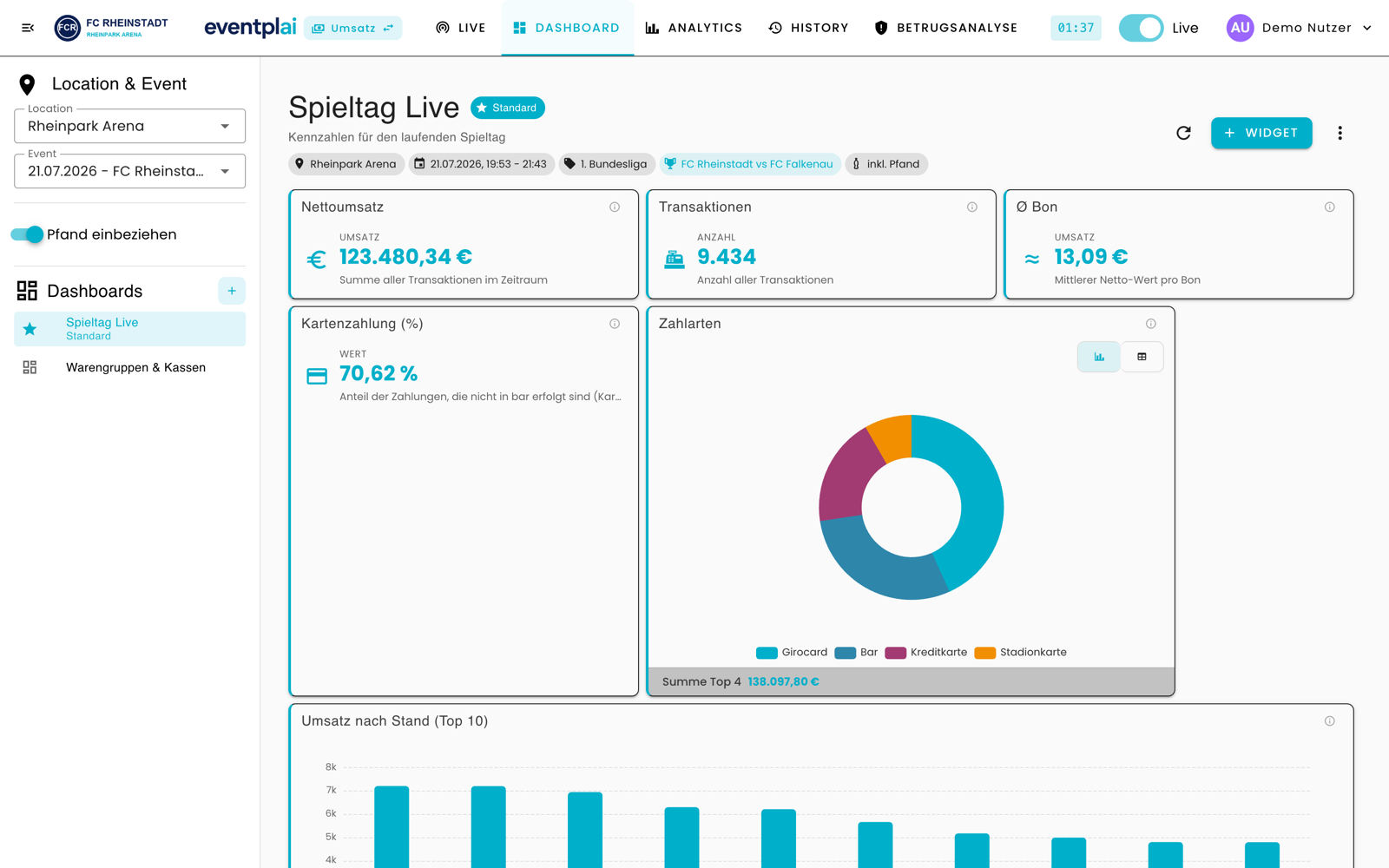Open the dashboard more options menu
Image resolution: width=1389 pixels, height=868 pixels.
[1340, 133]
